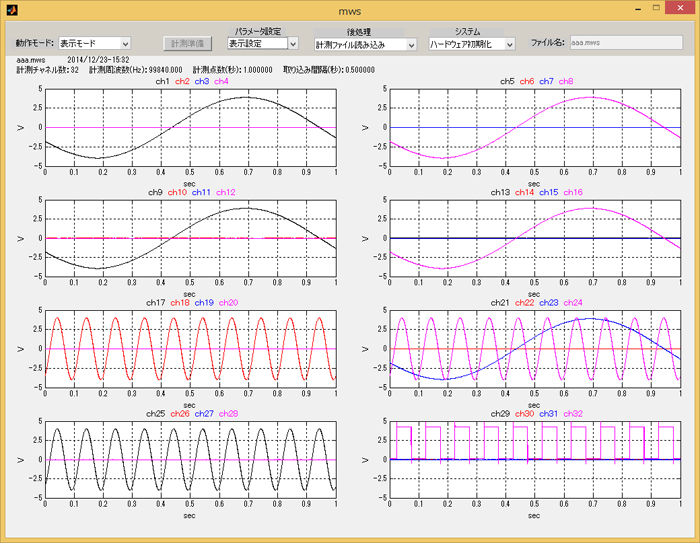Click the ファイル名 field containing aaa.mws

coord(626,43)
